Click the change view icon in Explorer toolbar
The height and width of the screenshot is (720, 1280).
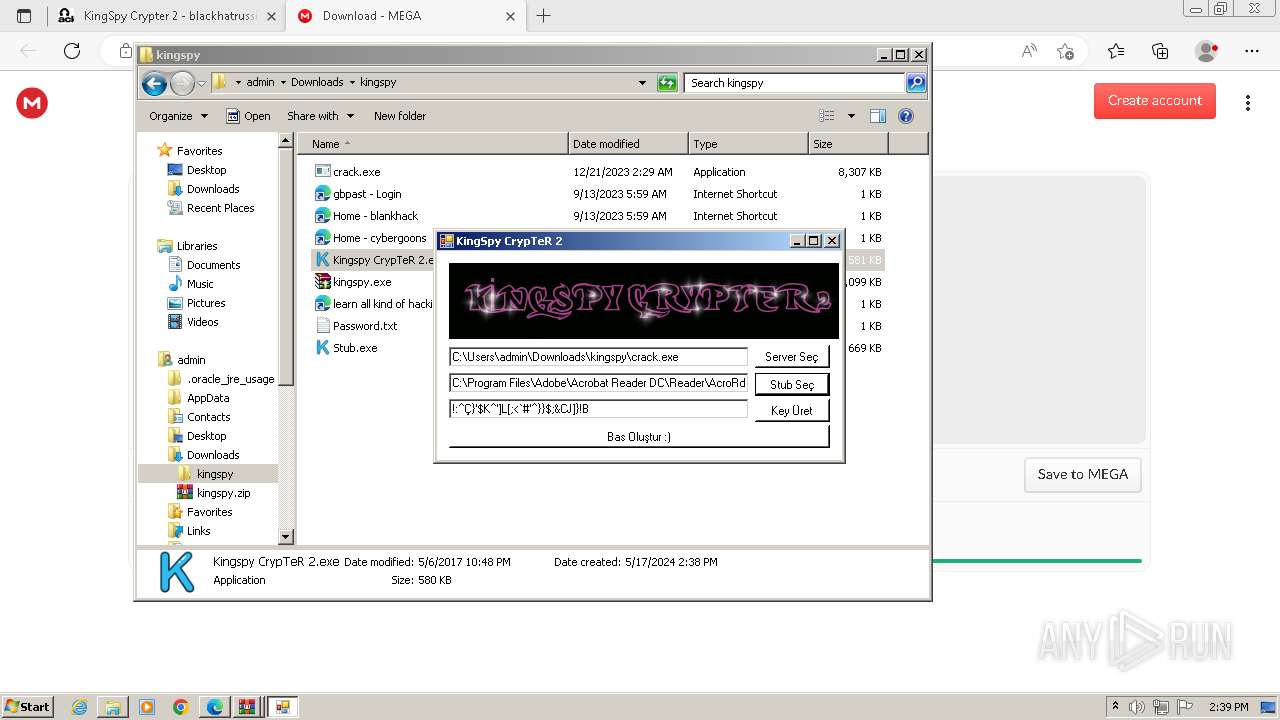coord(827,116)
